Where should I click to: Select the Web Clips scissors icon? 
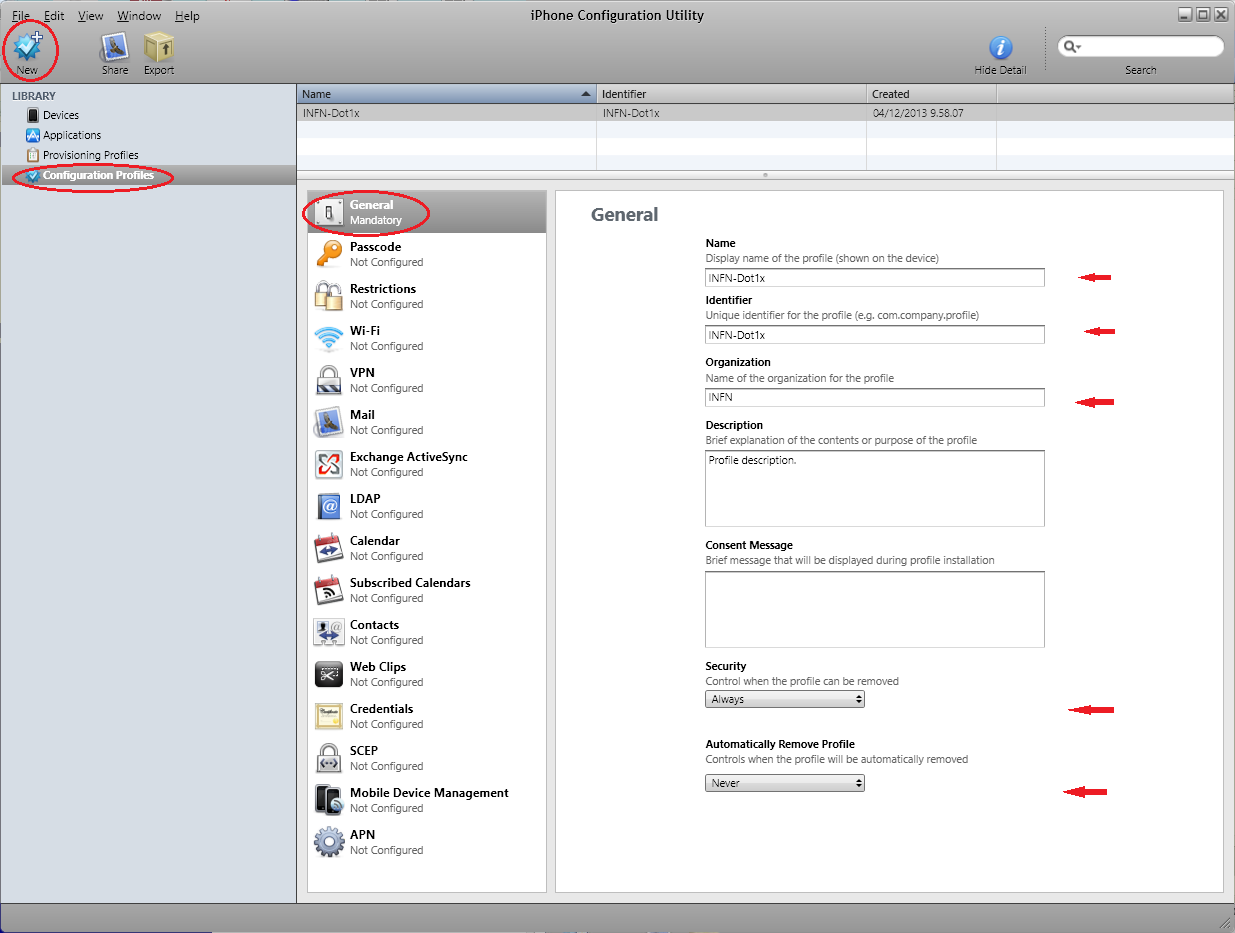[x=329, y=674]
